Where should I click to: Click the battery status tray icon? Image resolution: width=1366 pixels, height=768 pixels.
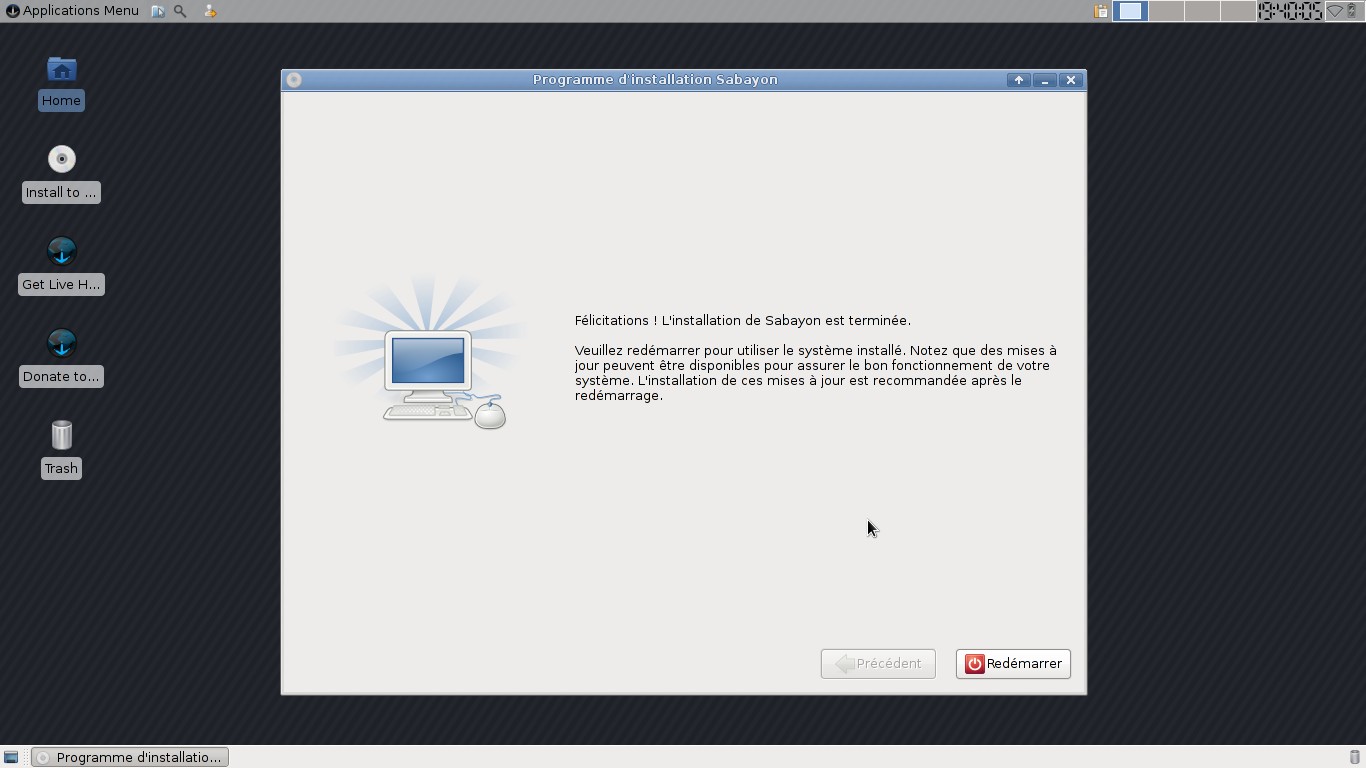point(1352,11)
